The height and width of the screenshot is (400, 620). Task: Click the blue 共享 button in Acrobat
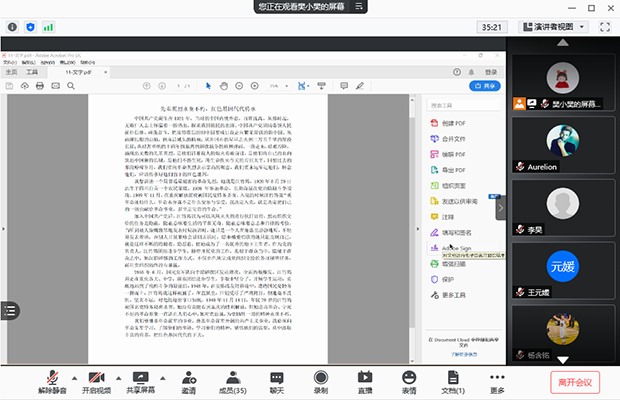click(x=485, y=86)
